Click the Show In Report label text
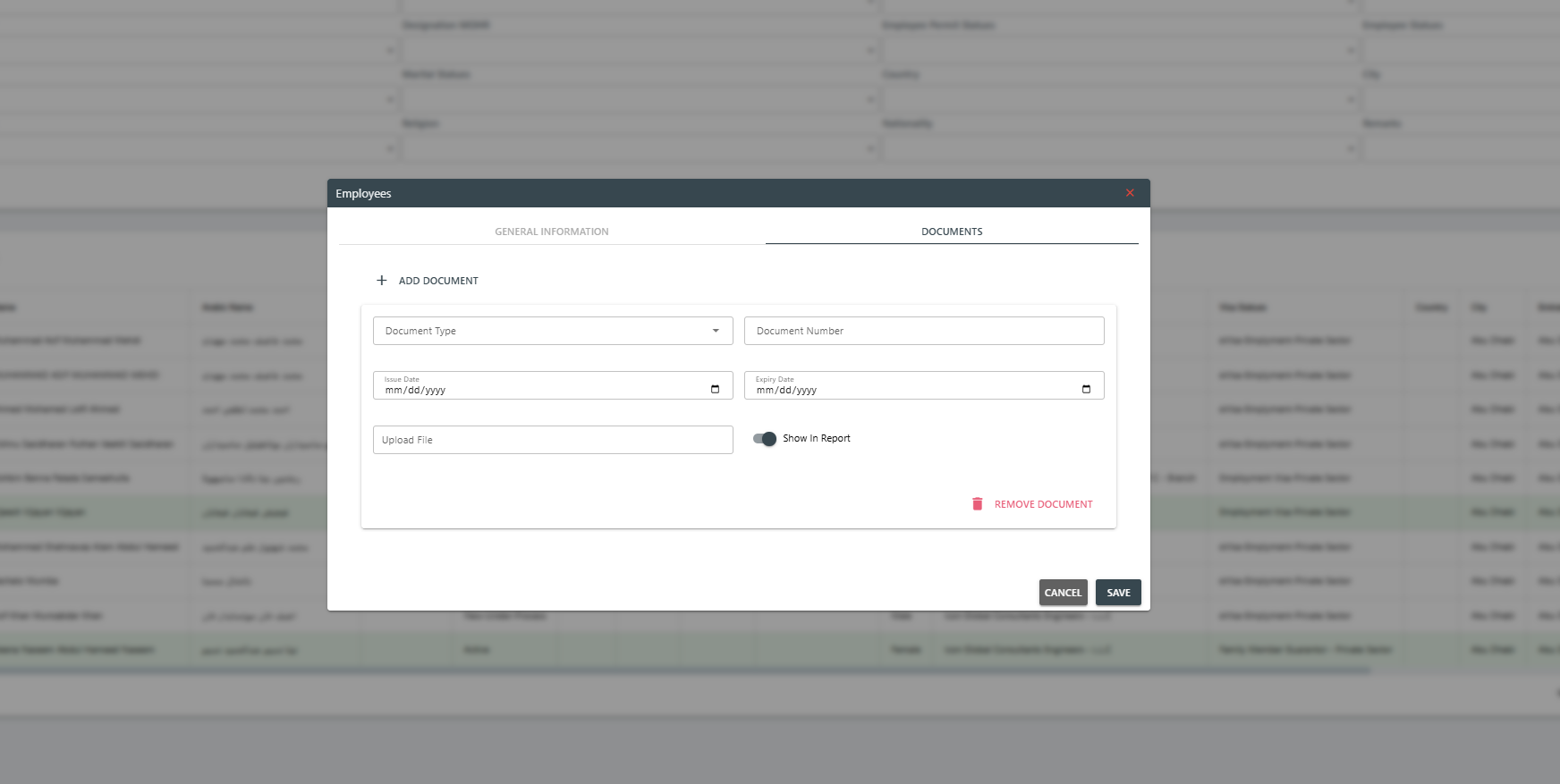The image size is (1560, 784). click(x=816, y=439)
